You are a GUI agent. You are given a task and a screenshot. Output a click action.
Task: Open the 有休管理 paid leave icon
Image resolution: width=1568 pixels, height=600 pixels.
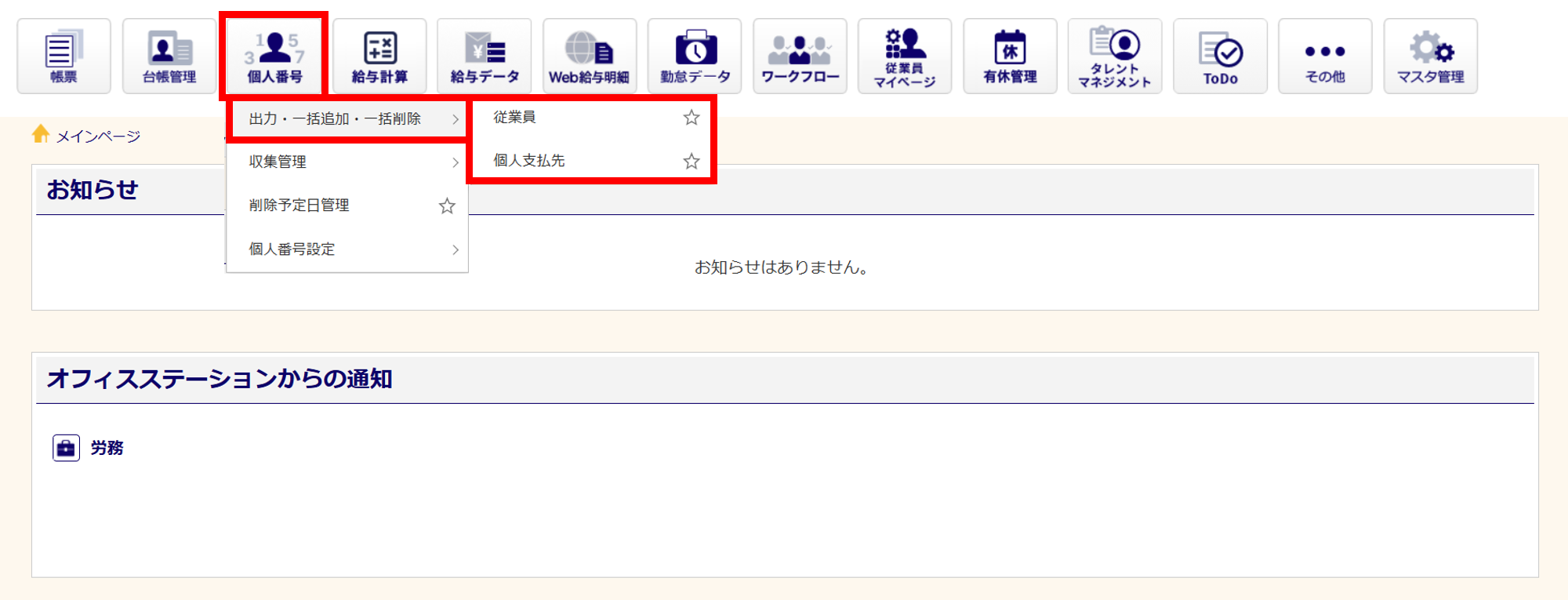1010,56
